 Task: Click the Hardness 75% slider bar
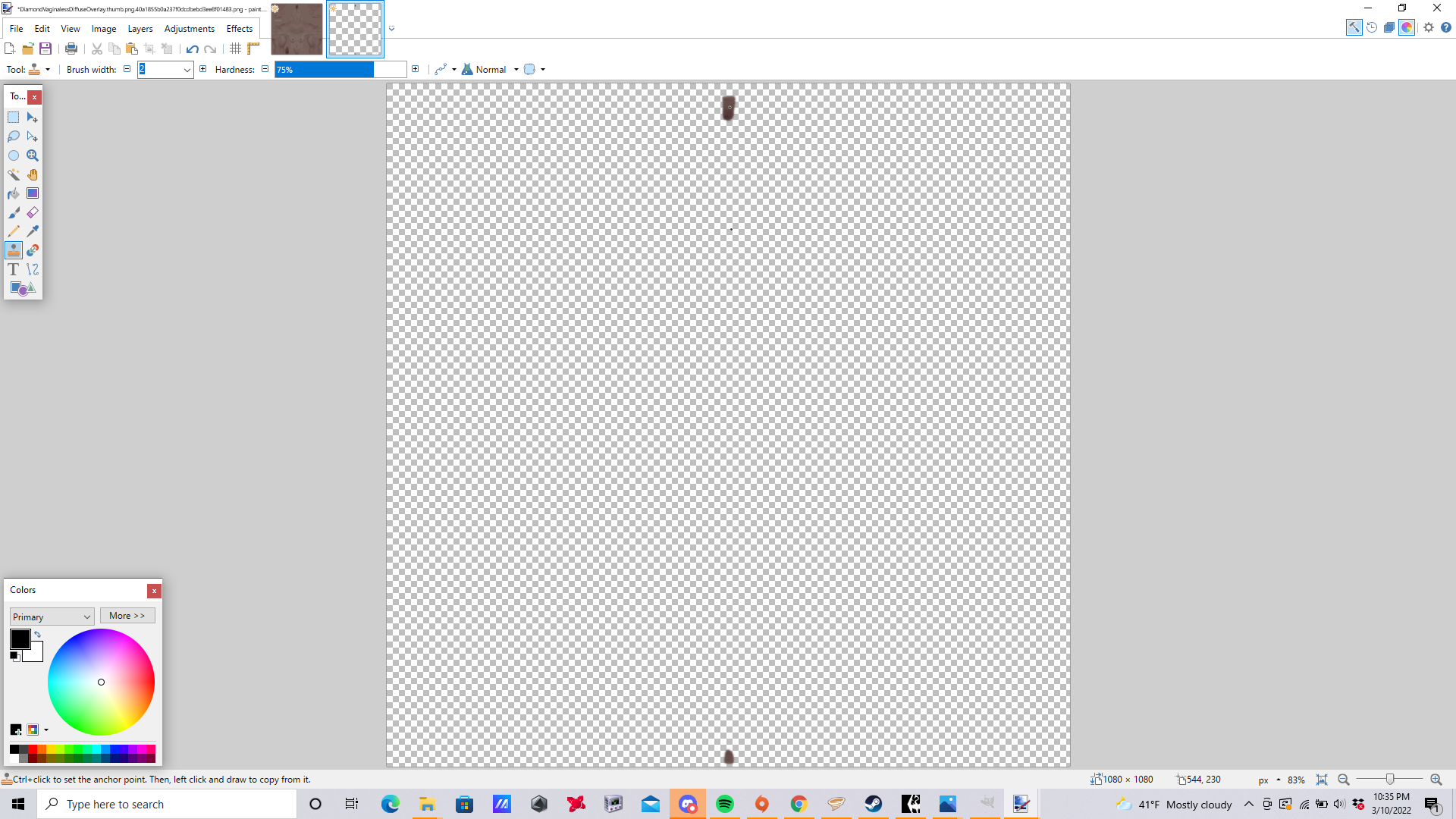[x=340, y=70]
